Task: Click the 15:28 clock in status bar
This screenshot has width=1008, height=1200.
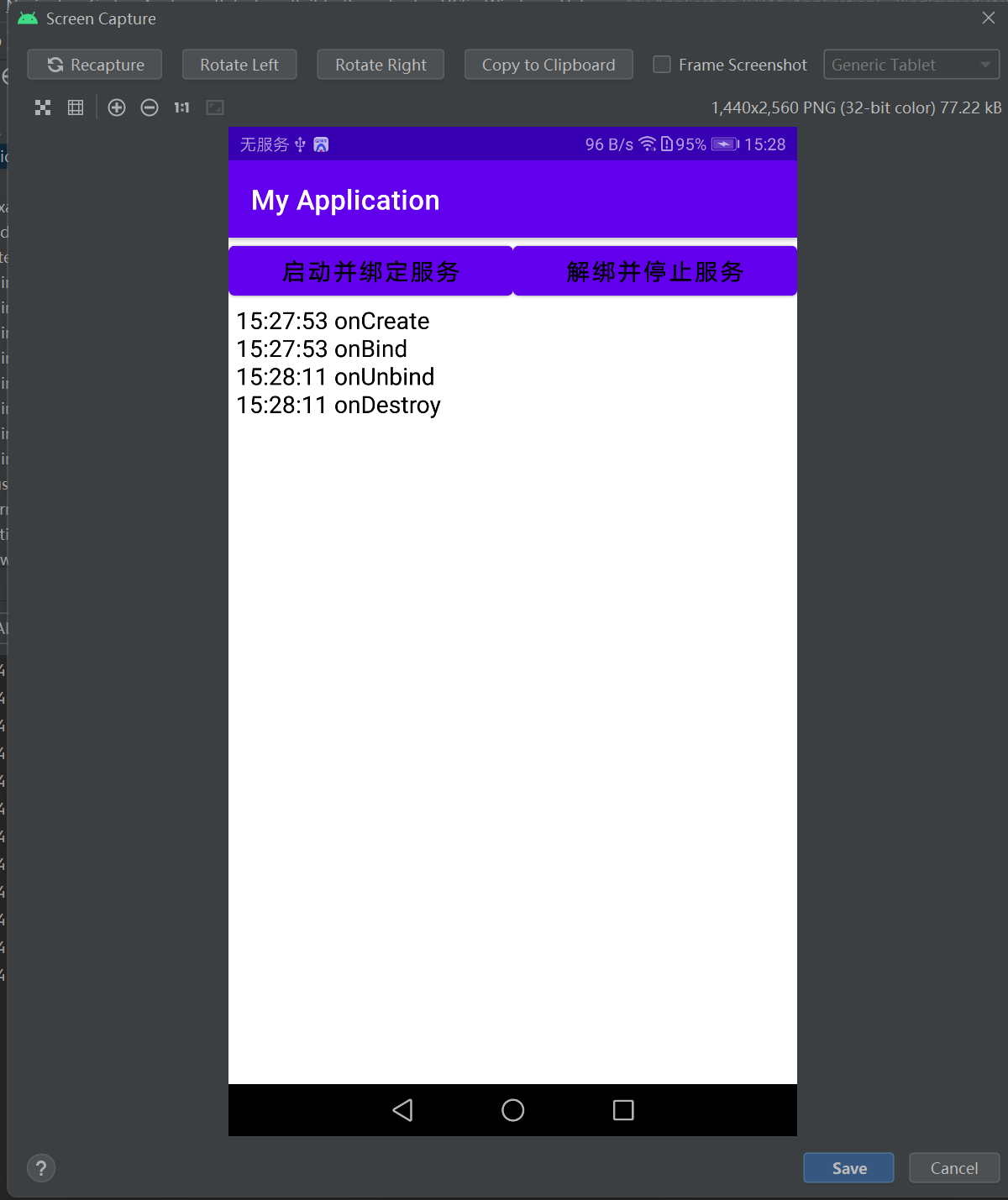Action: [x=765, y=144]
